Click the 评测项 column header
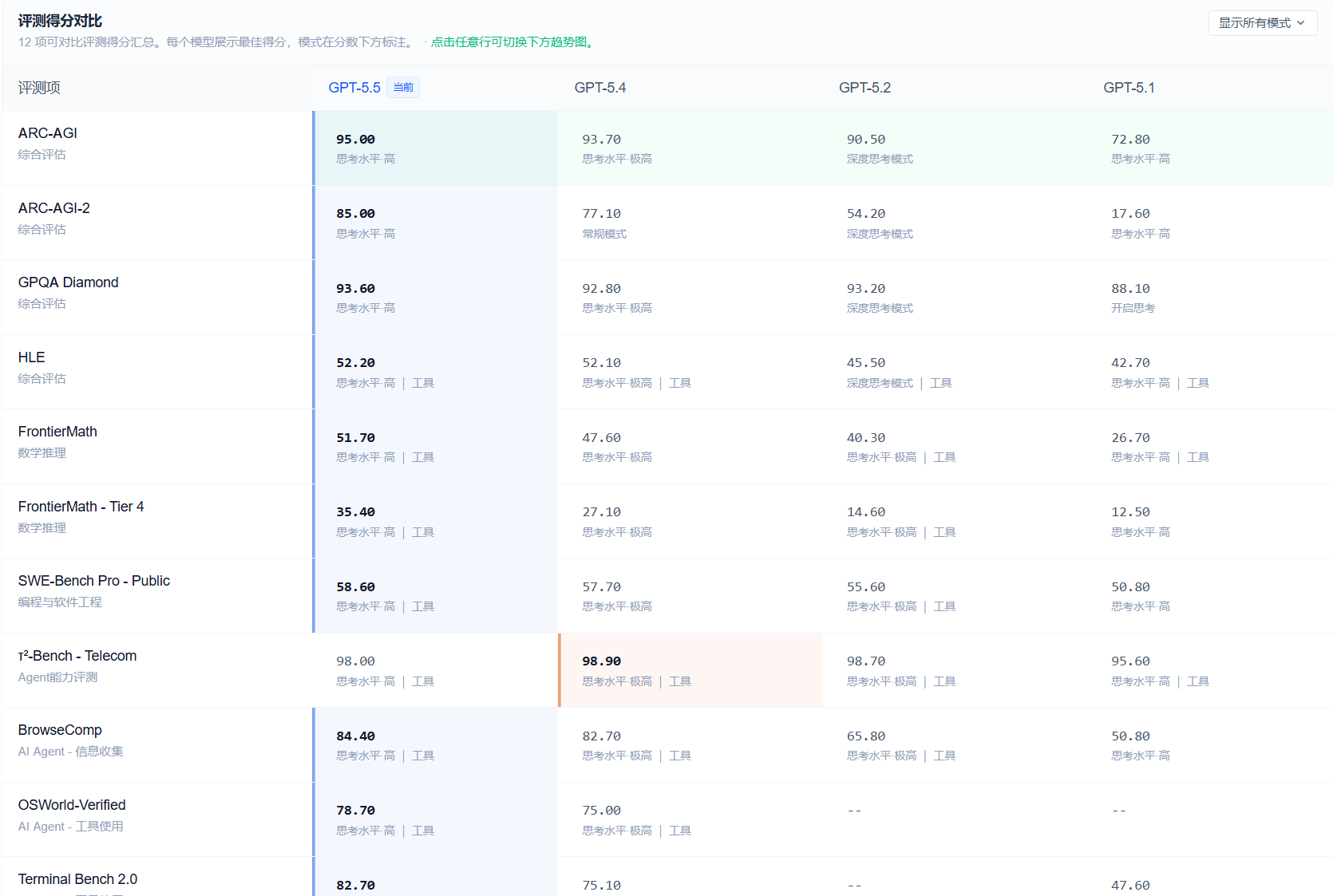The width and height of the screenshot is (1333, 896). pyautogui.click(x=39, y=88)
